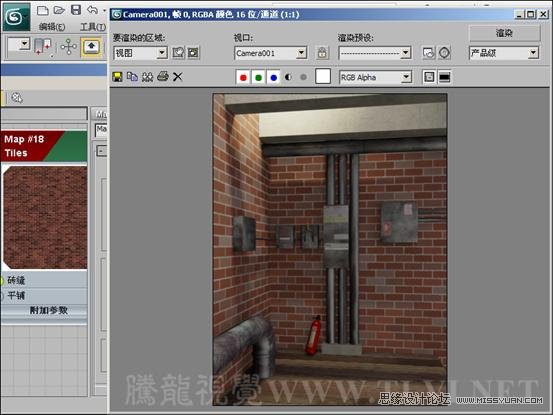
Task: Expand the RGB Alpha channel dropdown
Action: point(406,77)
